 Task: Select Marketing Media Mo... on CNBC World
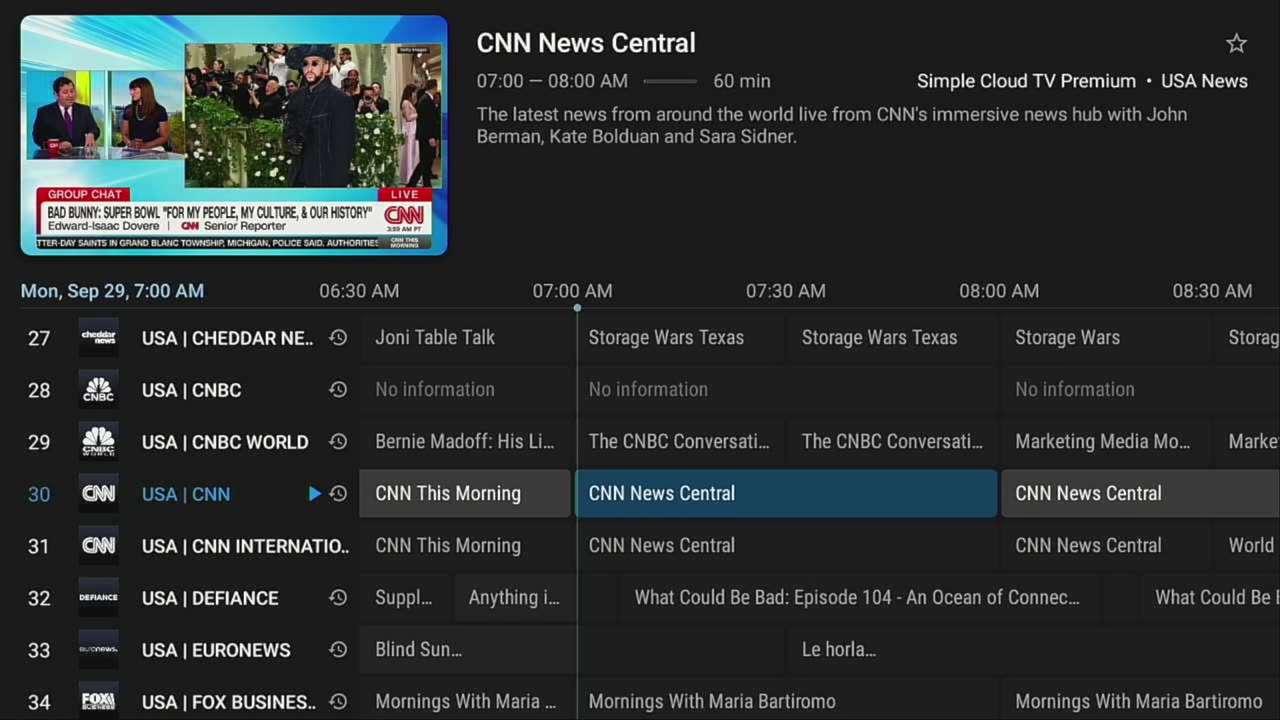(x=1104, y=442)
